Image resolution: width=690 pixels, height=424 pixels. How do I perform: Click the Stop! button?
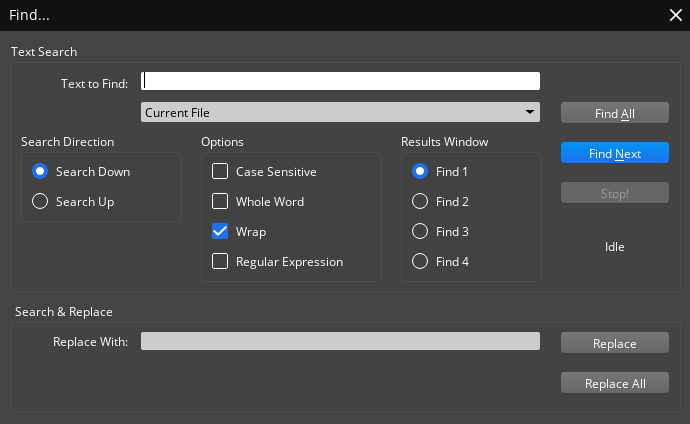[614, 193]
